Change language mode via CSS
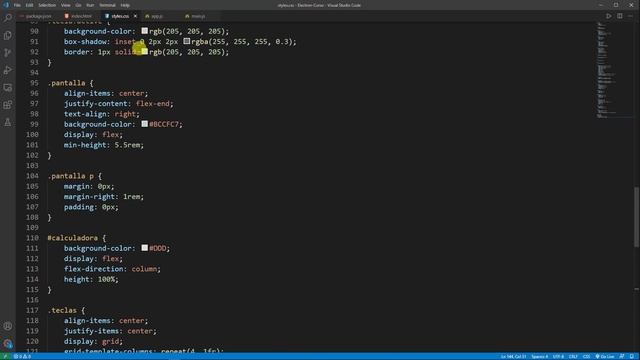The image size is (640, 360). point(587,356)
